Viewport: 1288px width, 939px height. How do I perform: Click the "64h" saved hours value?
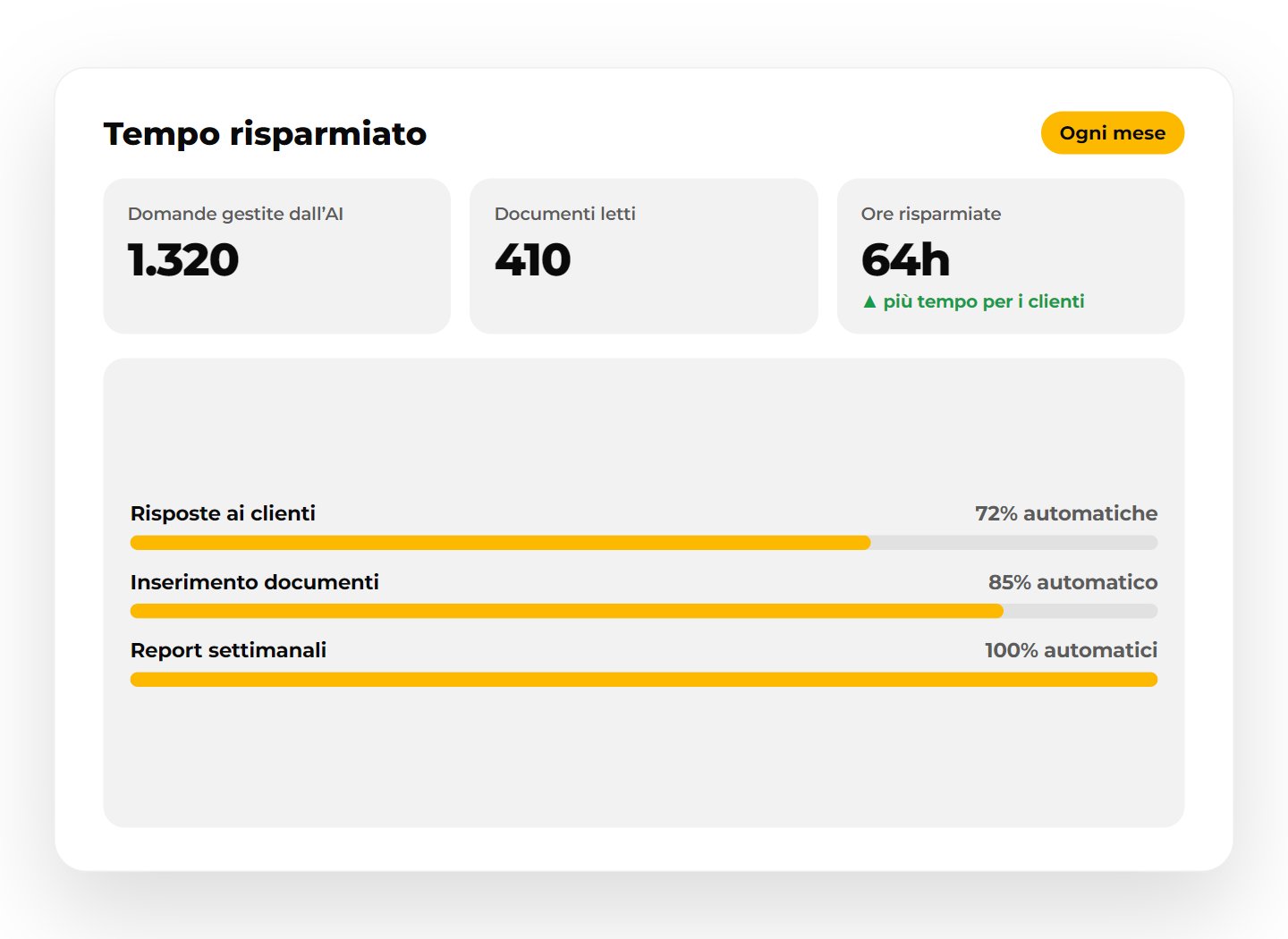[x=905, y=260]
